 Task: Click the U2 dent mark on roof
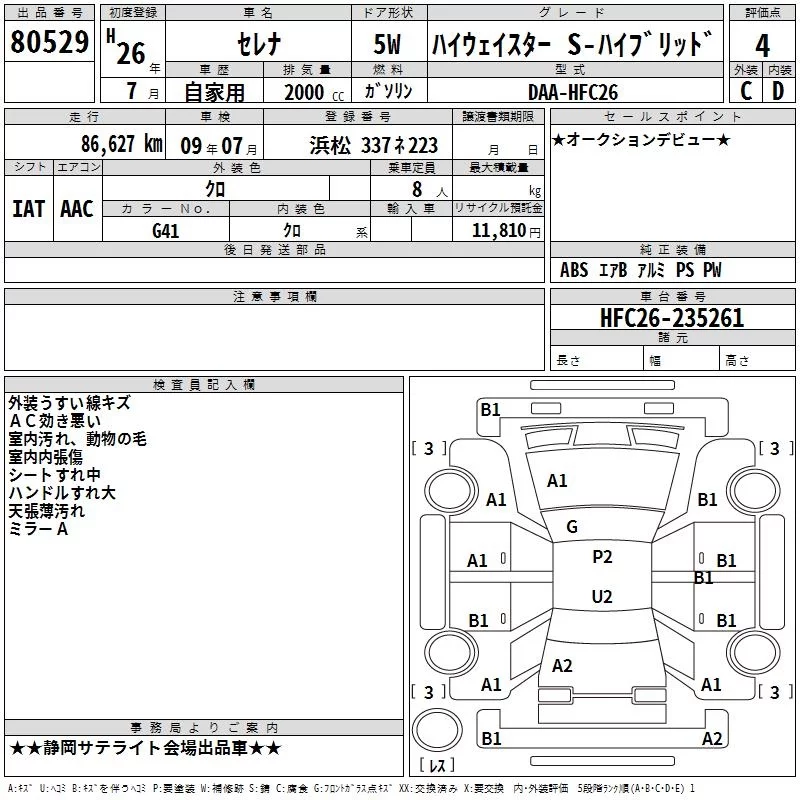tap(602, 596)
